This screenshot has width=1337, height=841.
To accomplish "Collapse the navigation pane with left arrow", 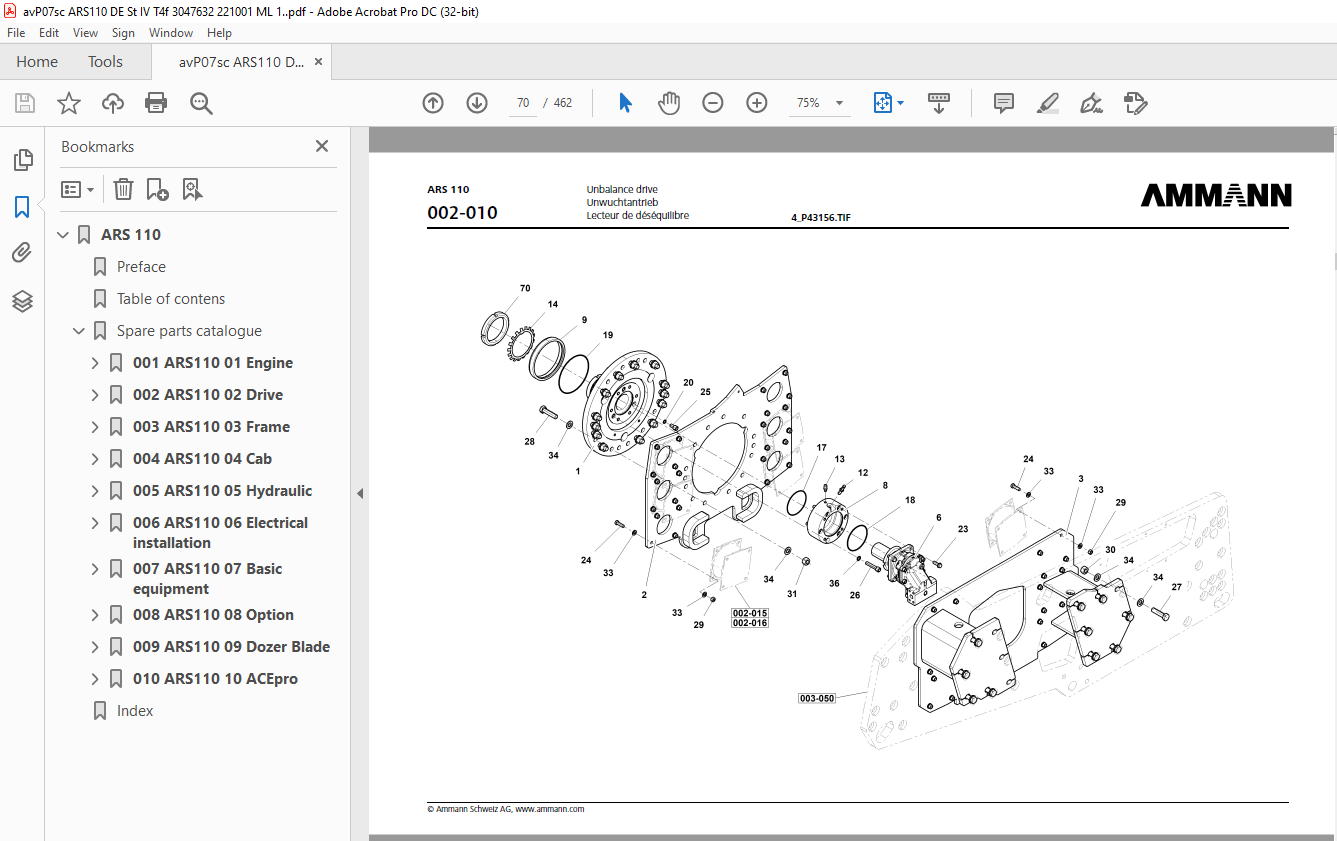I will [360, 493].
